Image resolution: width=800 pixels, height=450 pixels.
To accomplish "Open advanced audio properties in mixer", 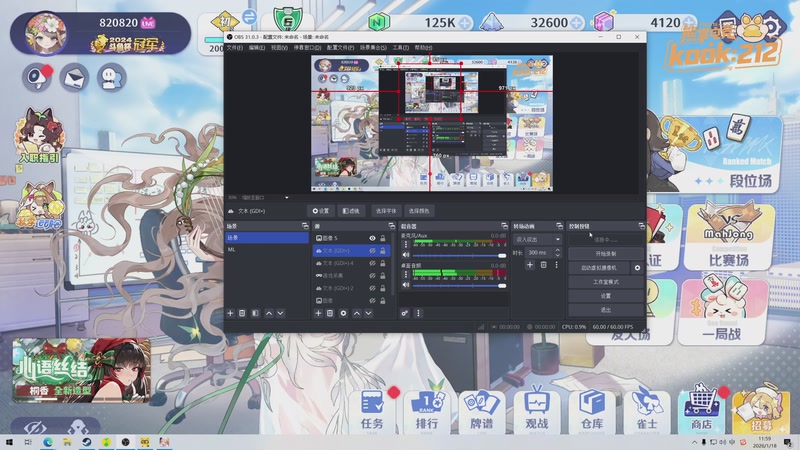I will point(405,313).
